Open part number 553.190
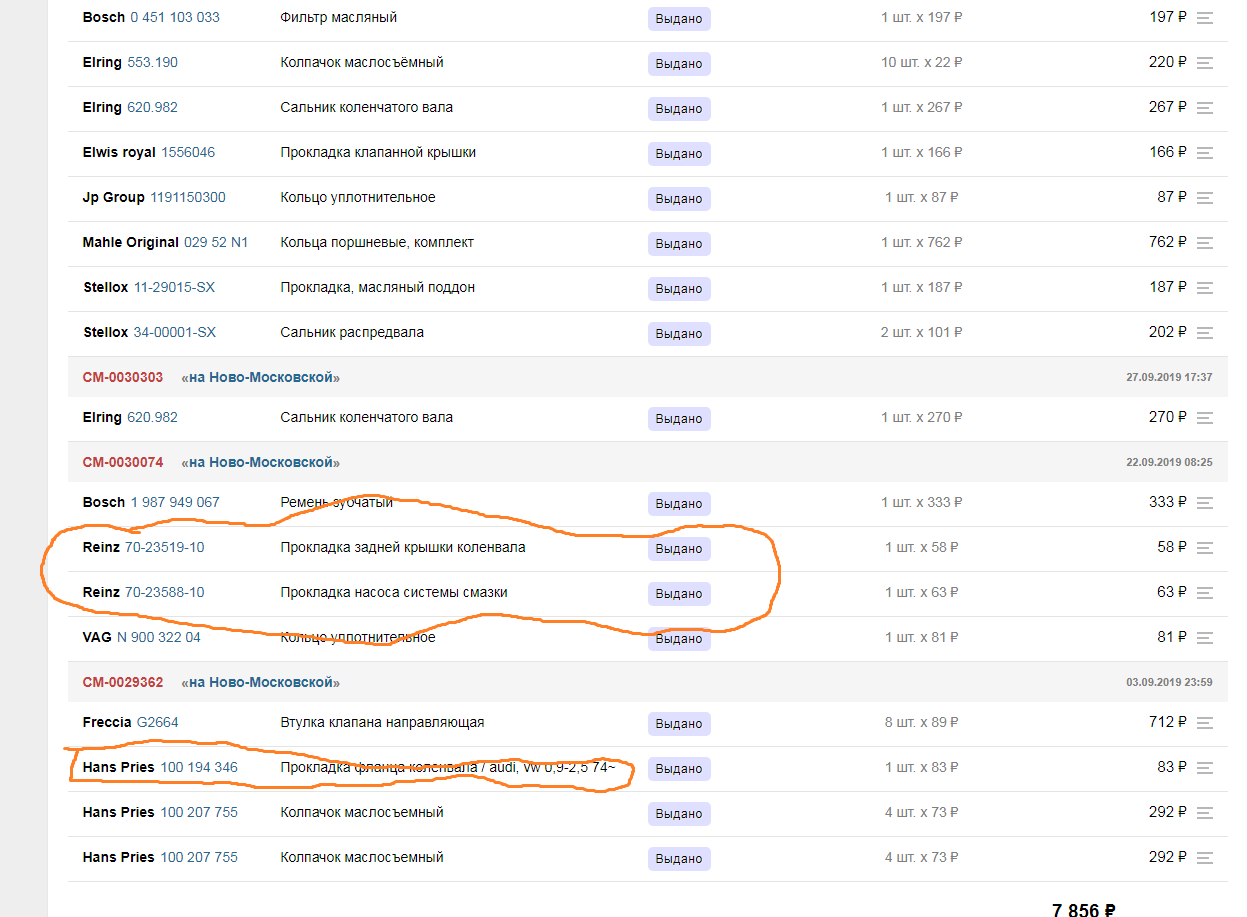Viewport: 1247px width, 917px height. pos(152,62)
